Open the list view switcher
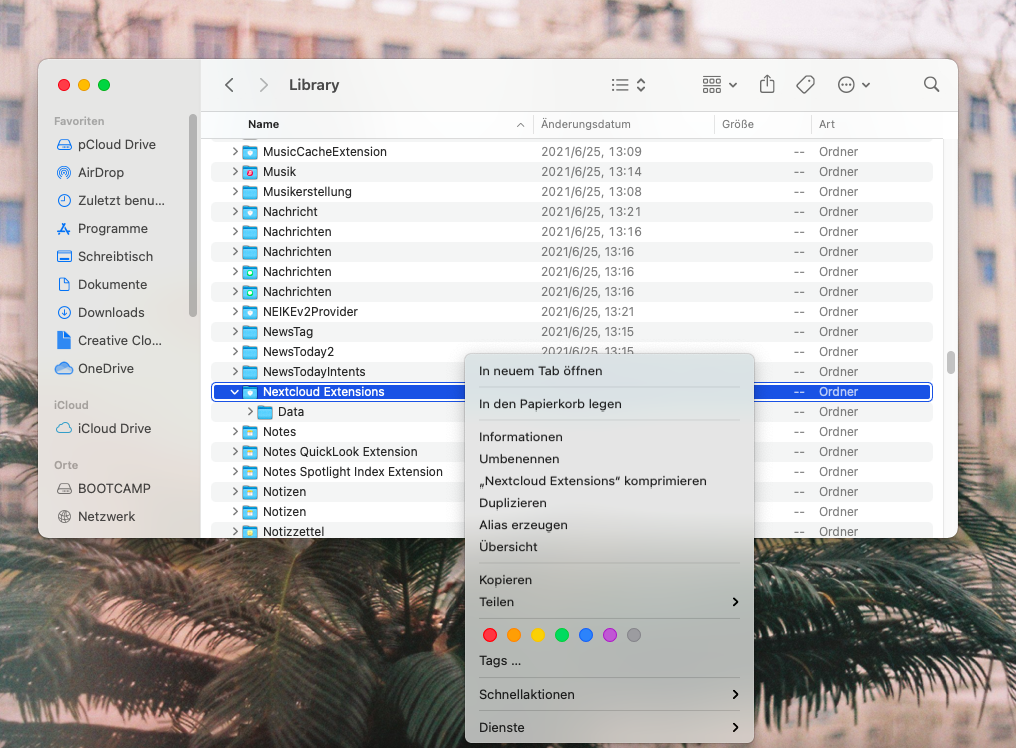This screenshot has height=748, width=1016. click(629, 85)
